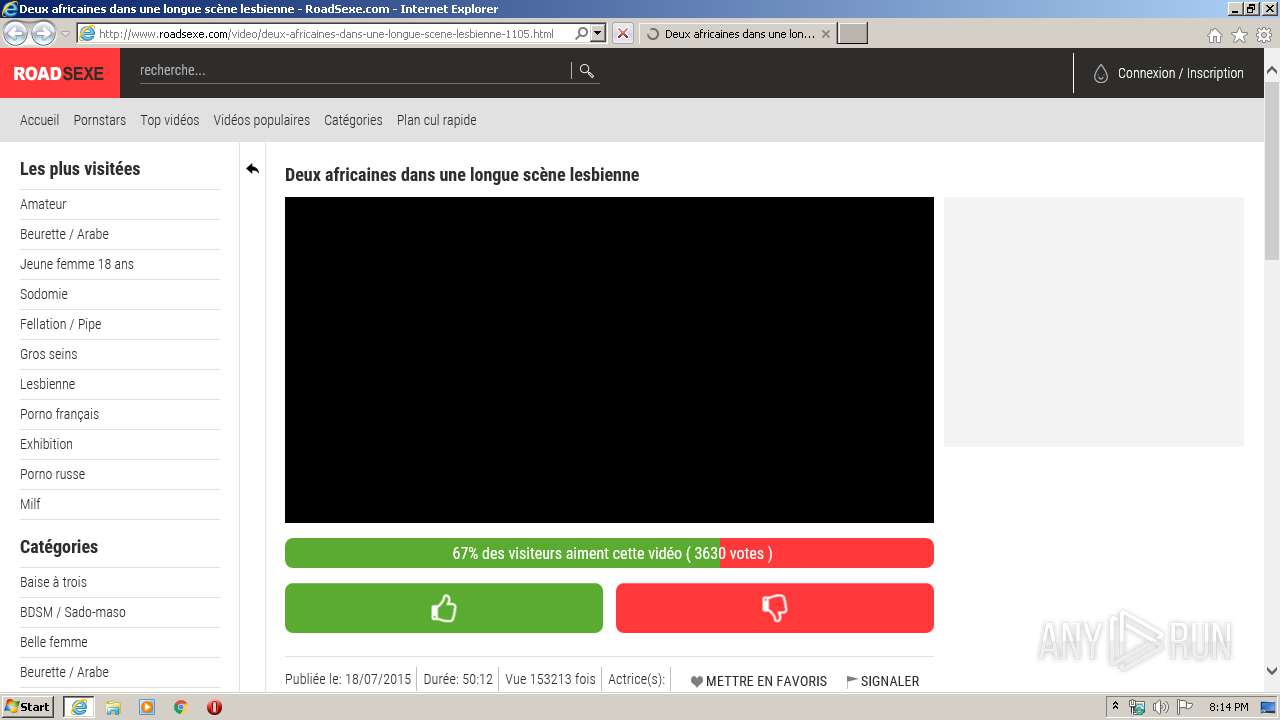The image size is (1280, 720).
Task: Open recent pages dropdown next to Forward
Action: [65, 34]
